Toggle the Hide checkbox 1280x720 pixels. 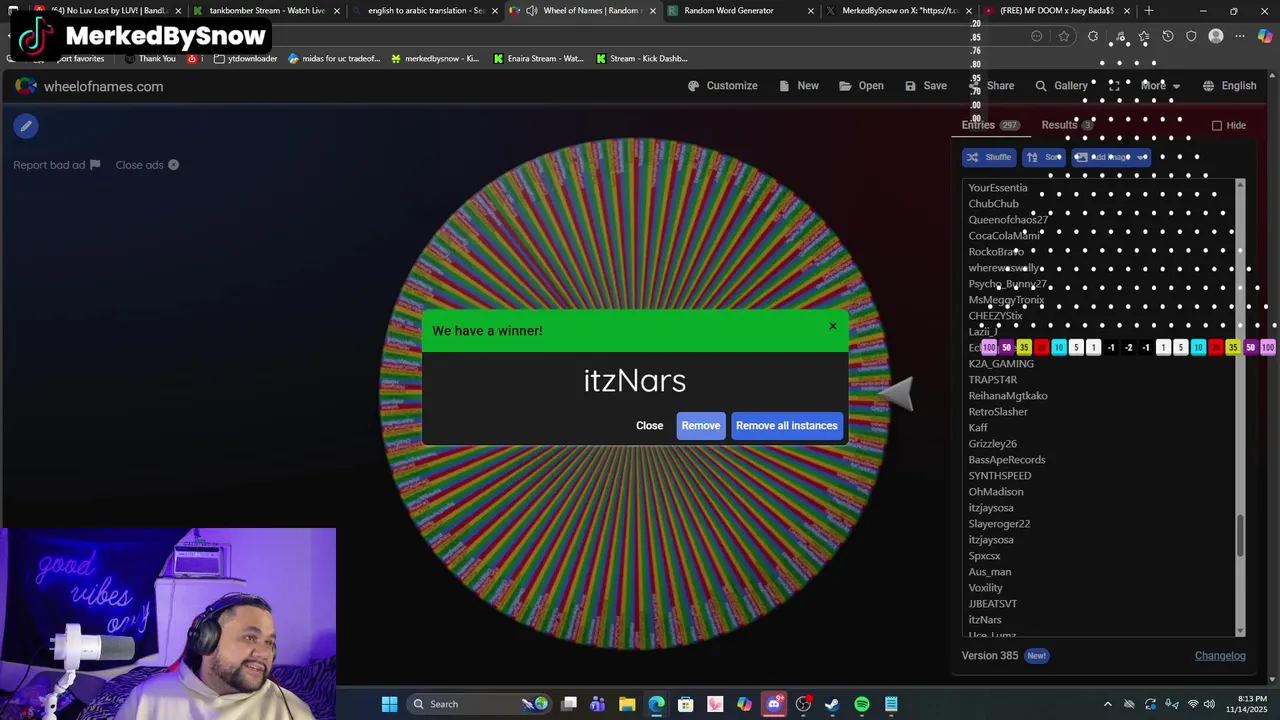(1217, 126)
